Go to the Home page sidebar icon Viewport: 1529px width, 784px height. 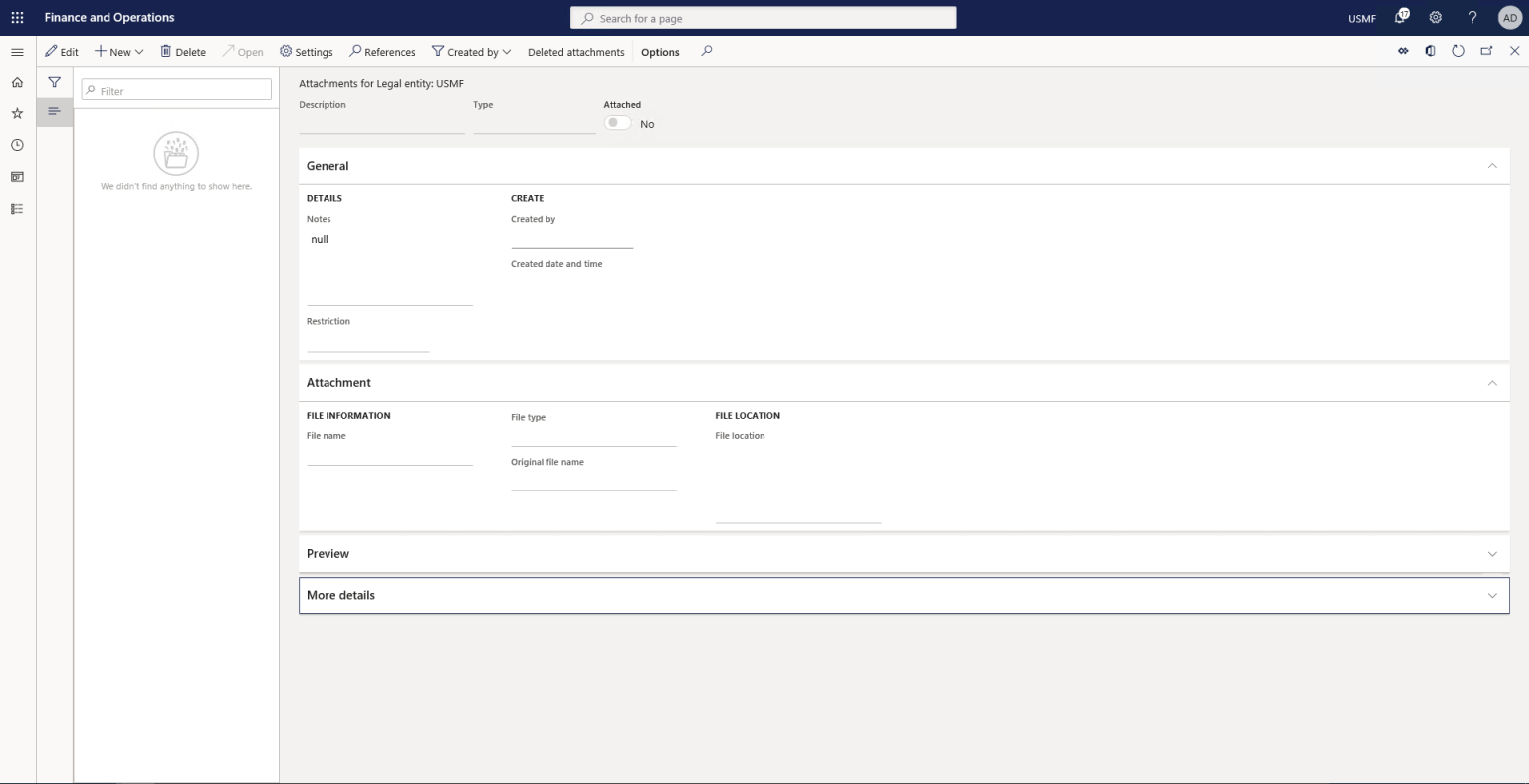tap(17, 81)
